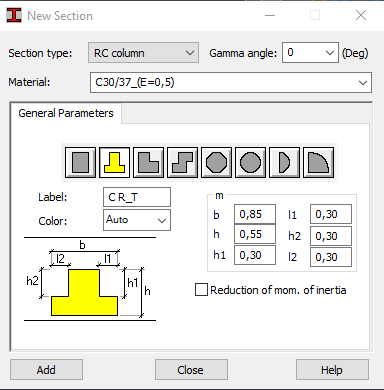384x390 pixels.
Task: Click the l2 dimension field
Action: point(331,257)
